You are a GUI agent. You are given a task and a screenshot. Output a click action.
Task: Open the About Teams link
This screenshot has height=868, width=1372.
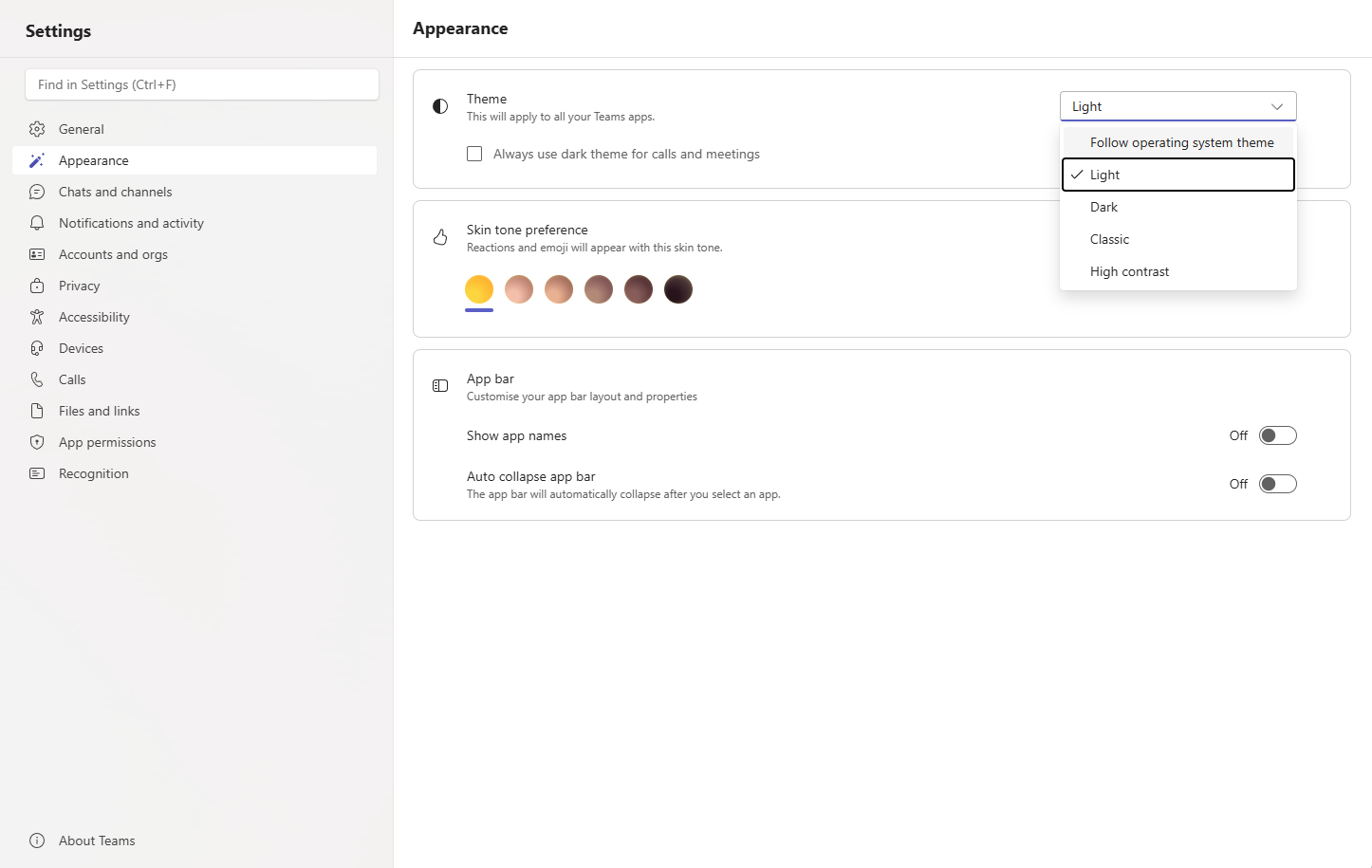[x=195, y=840]
